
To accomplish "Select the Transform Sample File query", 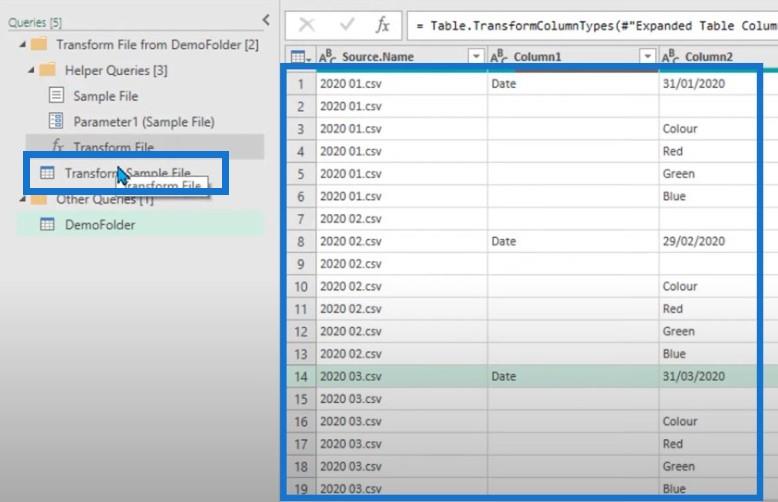I will coord(128,173).
